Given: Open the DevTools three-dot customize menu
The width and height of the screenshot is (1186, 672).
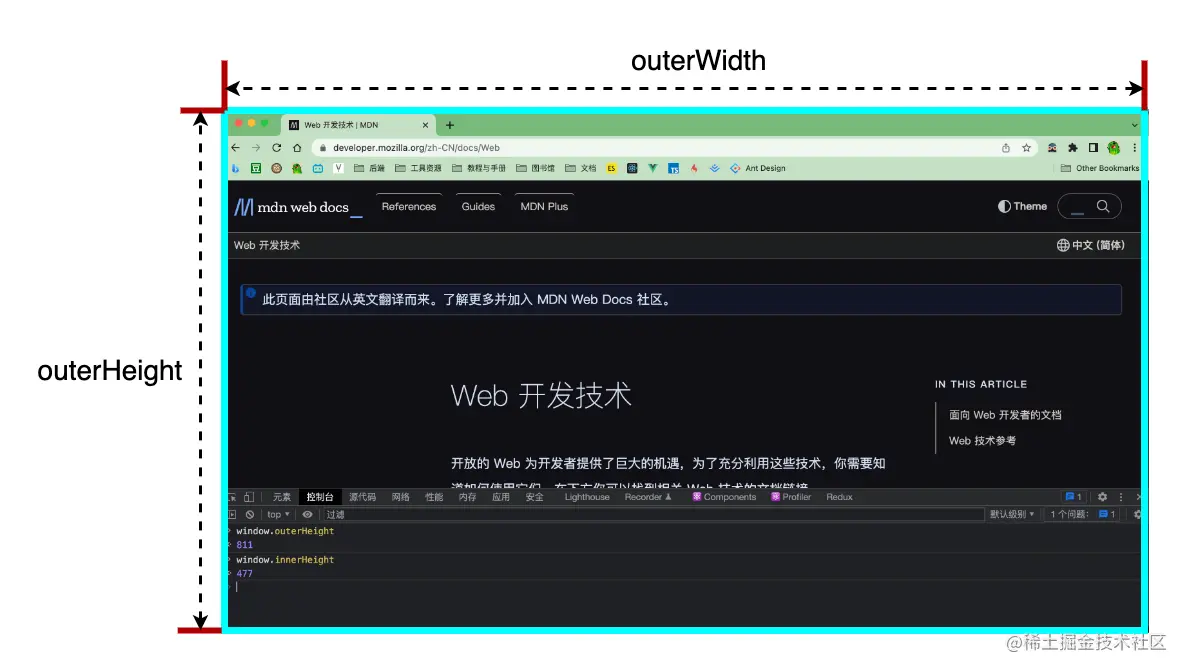Looking at the screenshot, I should pos(1121,497).
